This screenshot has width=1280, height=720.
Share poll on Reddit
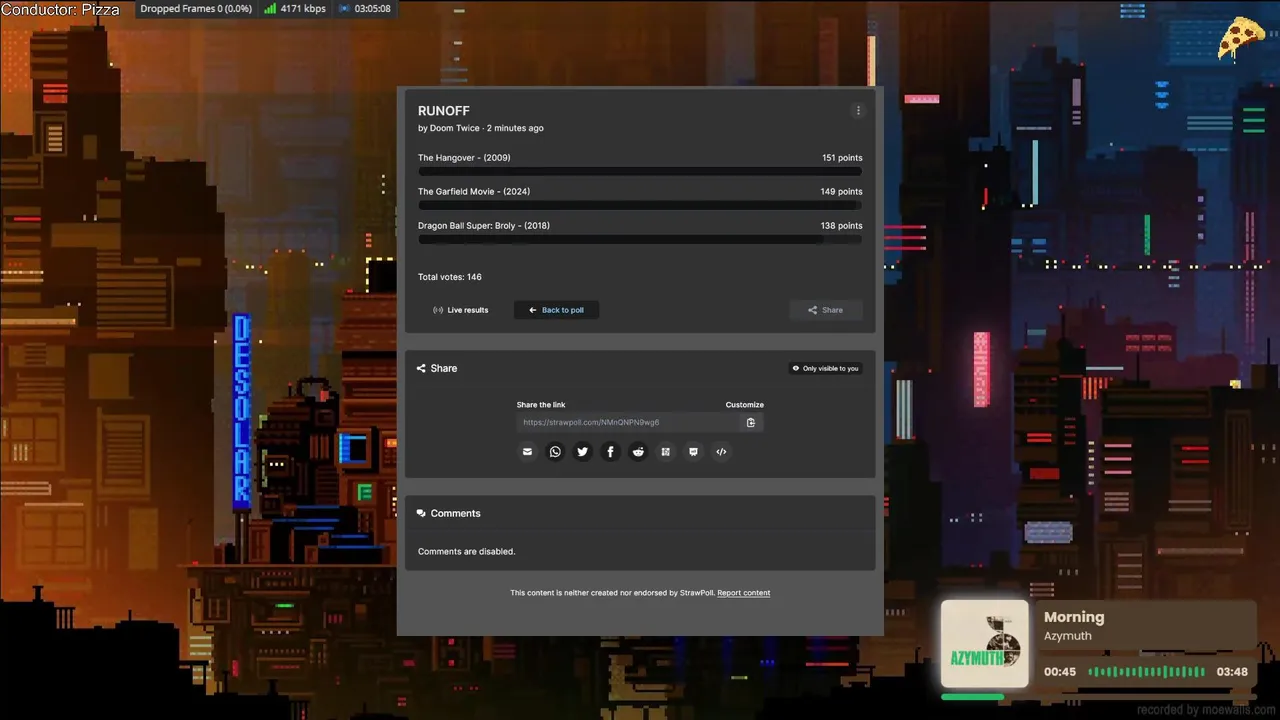click(638, 452)
